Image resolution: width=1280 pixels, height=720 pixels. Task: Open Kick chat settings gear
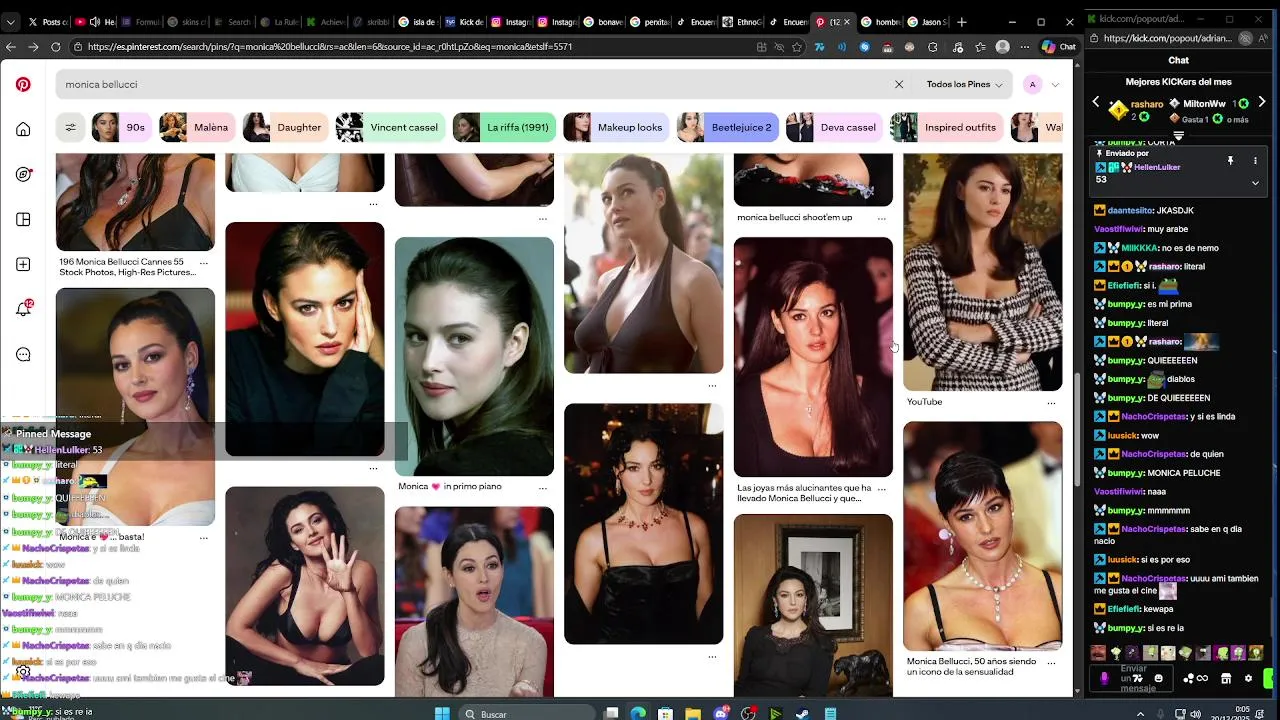(1248, 678)
